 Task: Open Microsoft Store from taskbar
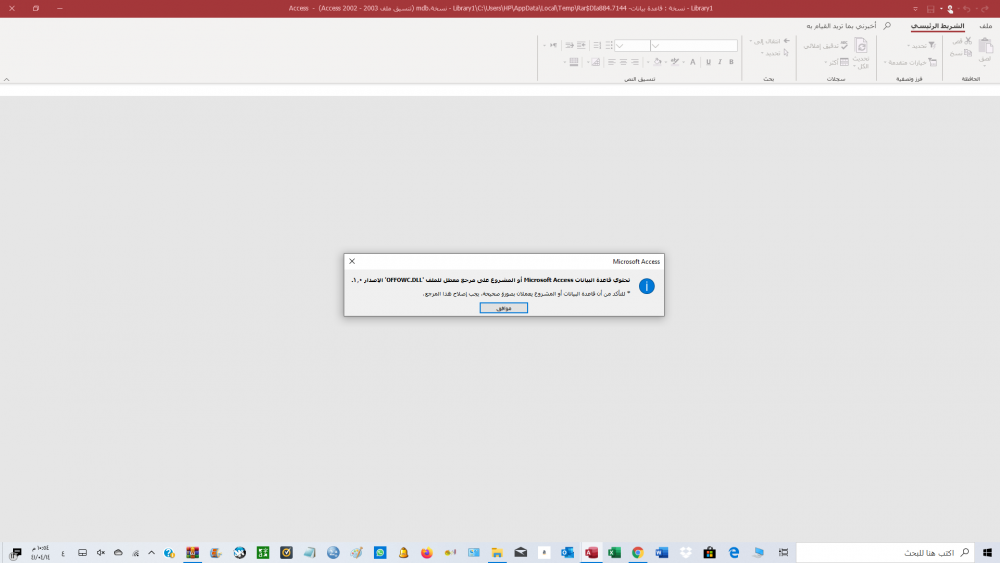coord(710,553)
